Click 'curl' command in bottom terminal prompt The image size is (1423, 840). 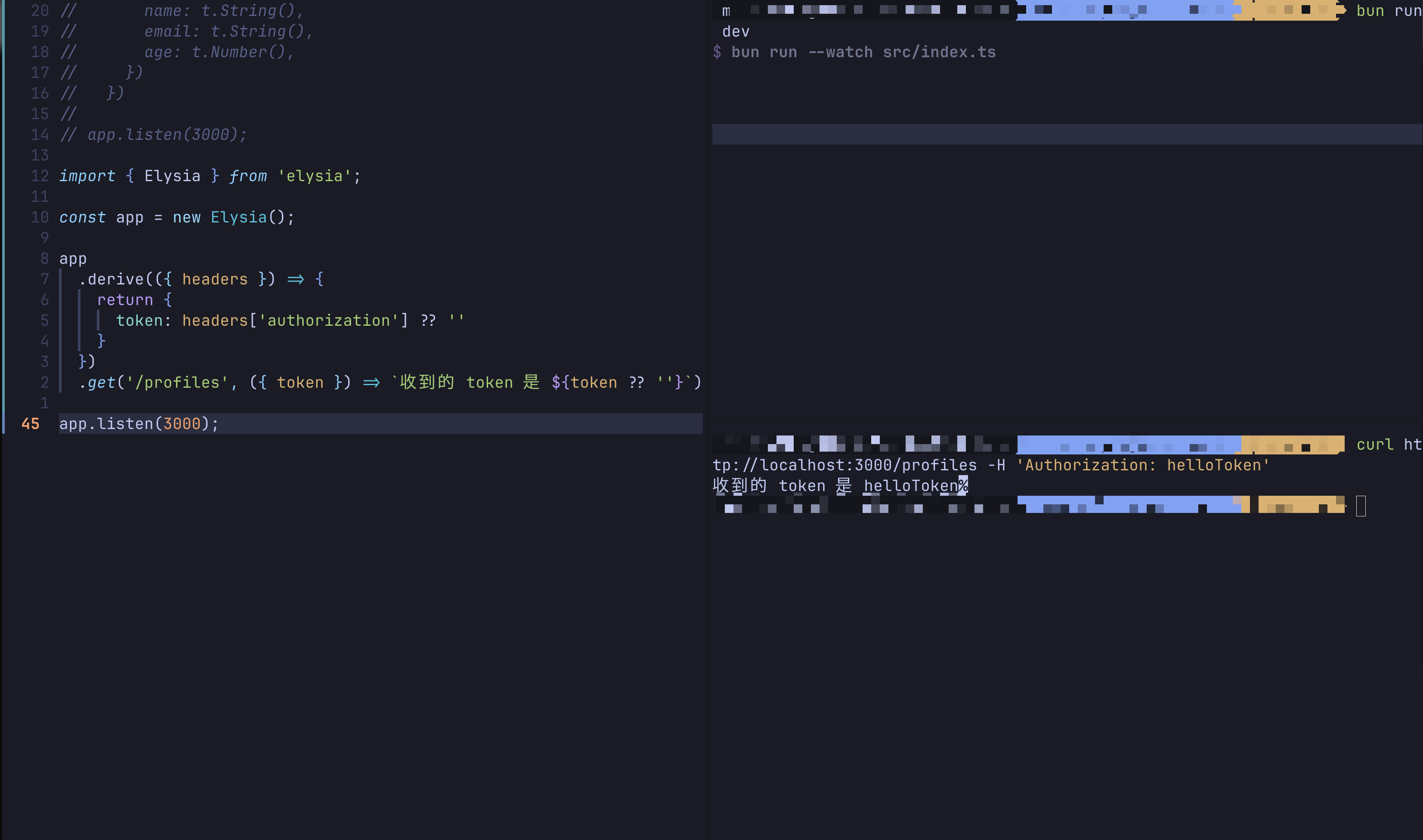[x=1376, y=445]
